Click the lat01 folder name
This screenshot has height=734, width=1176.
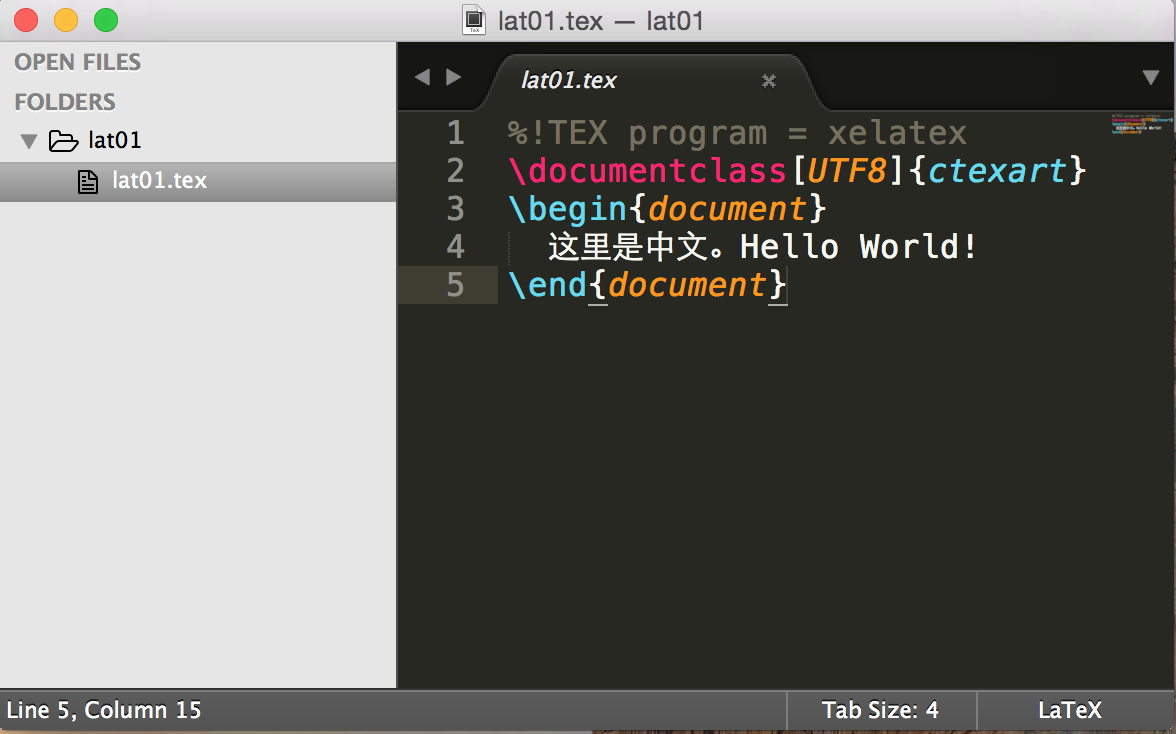(x=114, y=140)
